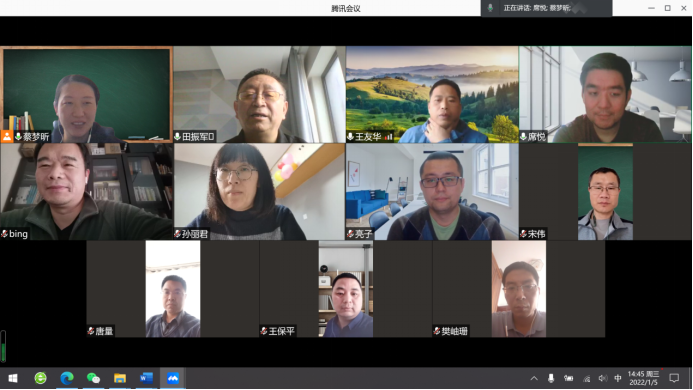Viewport: 693px width, 390px height.
Task: Open File Explorer taskbar icon
Action: (120, 378)
